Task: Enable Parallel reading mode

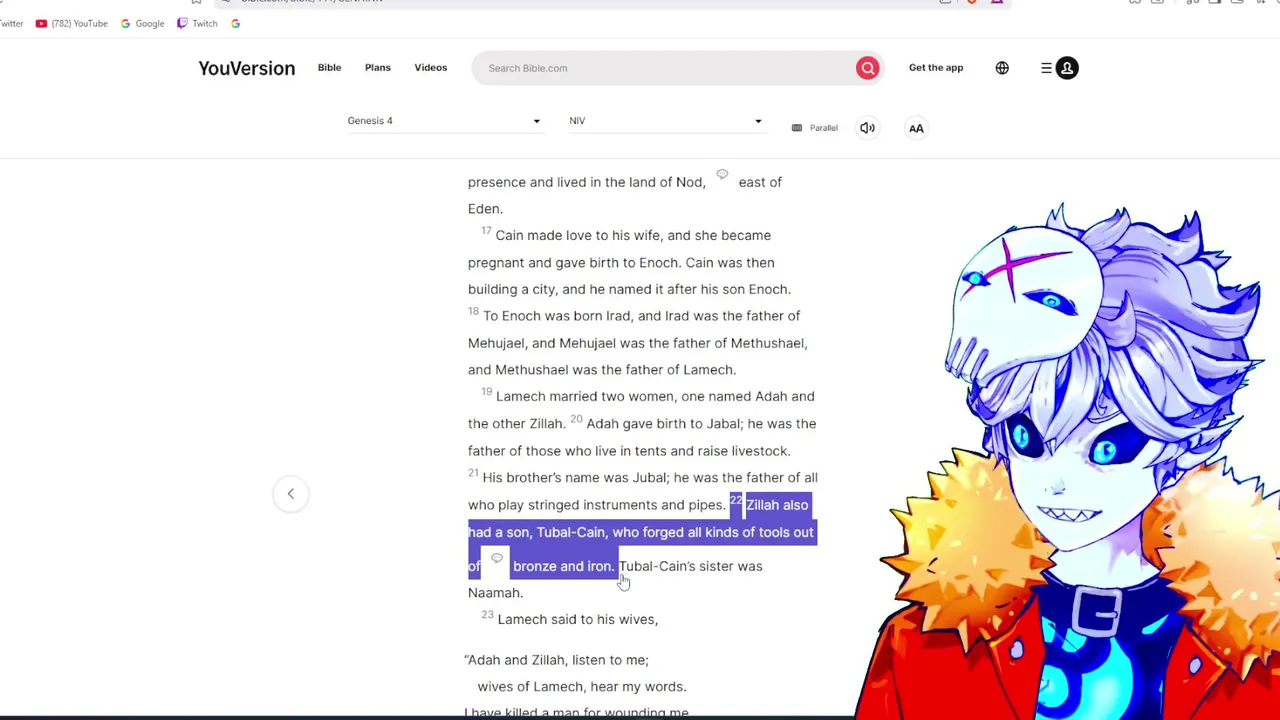Action: [x=815, y=128]
